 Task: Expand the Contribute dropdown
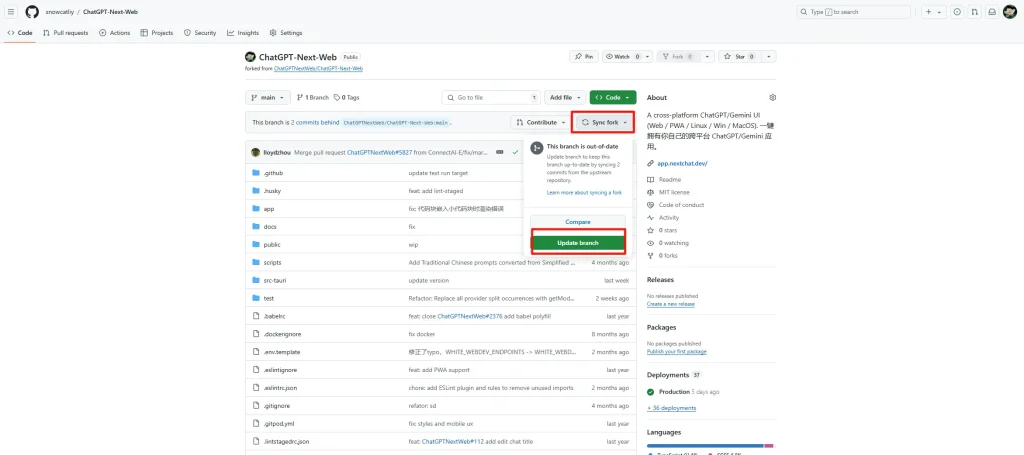[x=540, y=122]
